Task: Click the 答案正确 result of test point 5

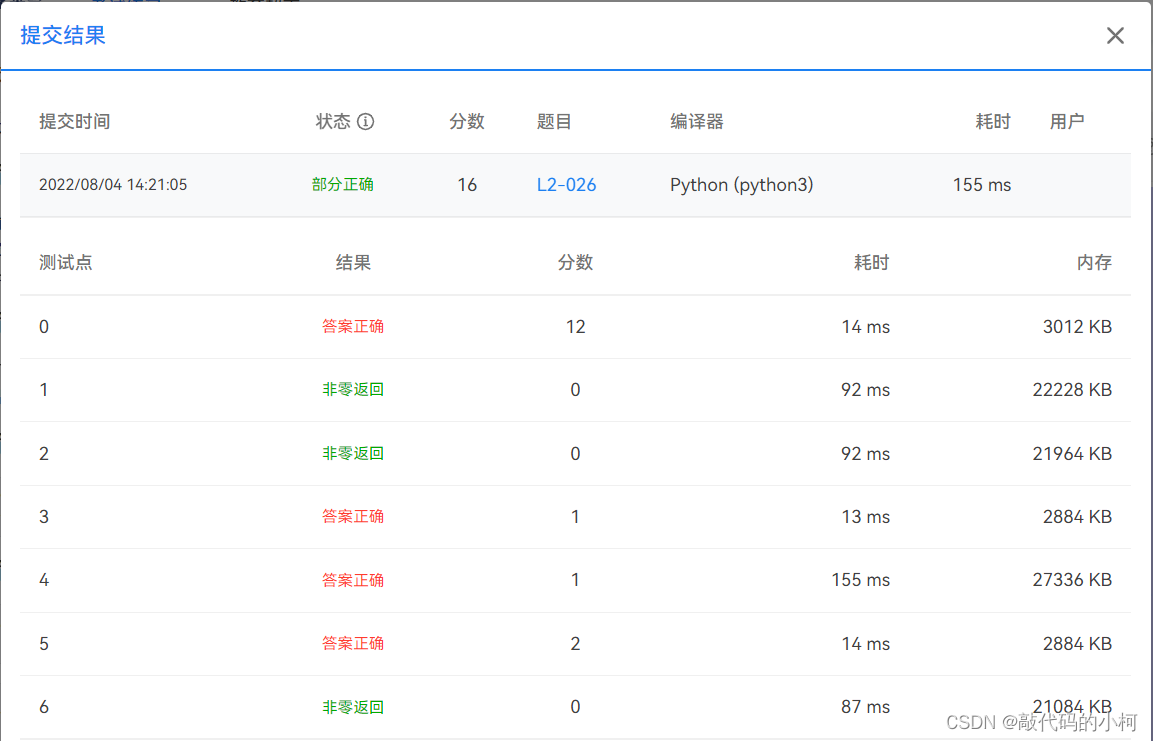Action: pyautogui.click(x=353, y=643)
